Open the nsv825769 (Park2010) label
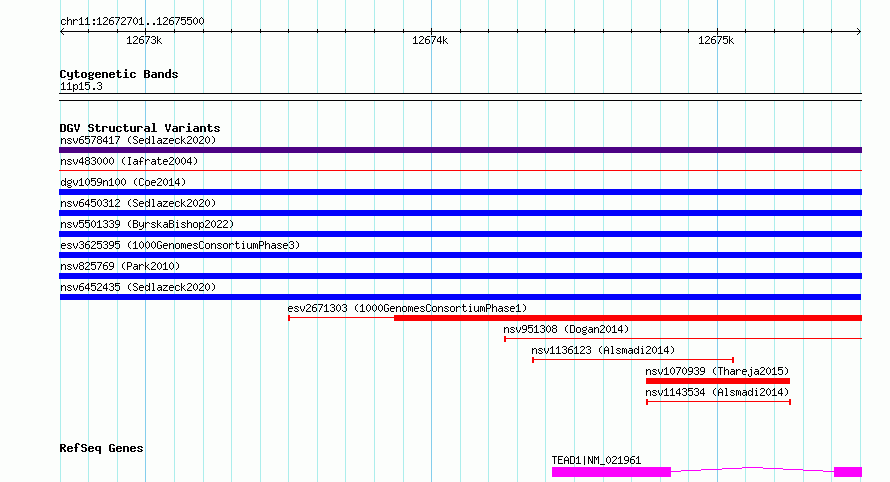 tap(120, 266)
